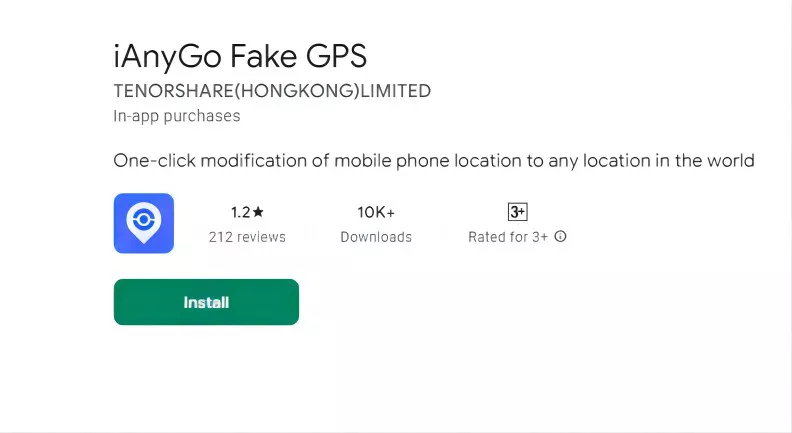792x433 pixels.
Task: Click the Downloads label
Action: [x=376, y=237]
